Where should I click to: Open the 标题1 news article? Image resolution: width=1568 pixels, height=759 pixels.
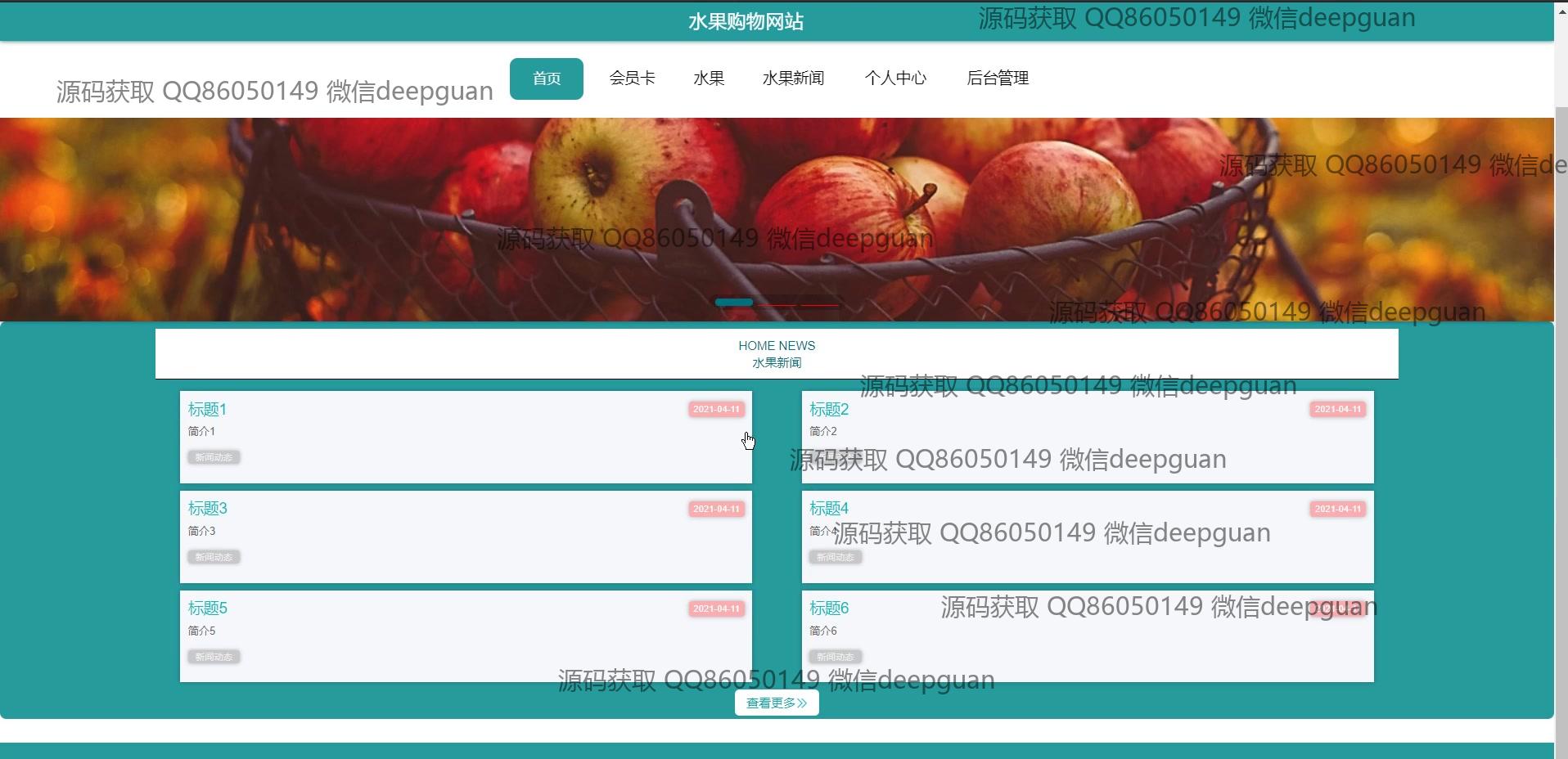pos(207,409)
